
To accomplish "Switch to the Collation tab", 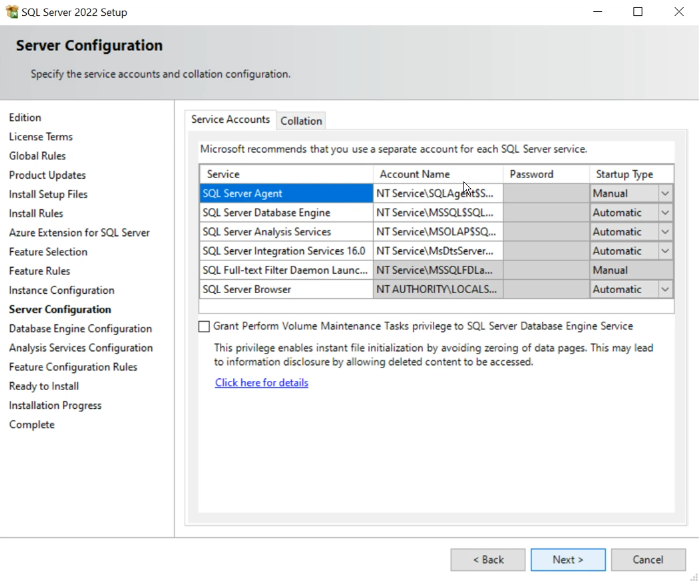I will [301, 121].
